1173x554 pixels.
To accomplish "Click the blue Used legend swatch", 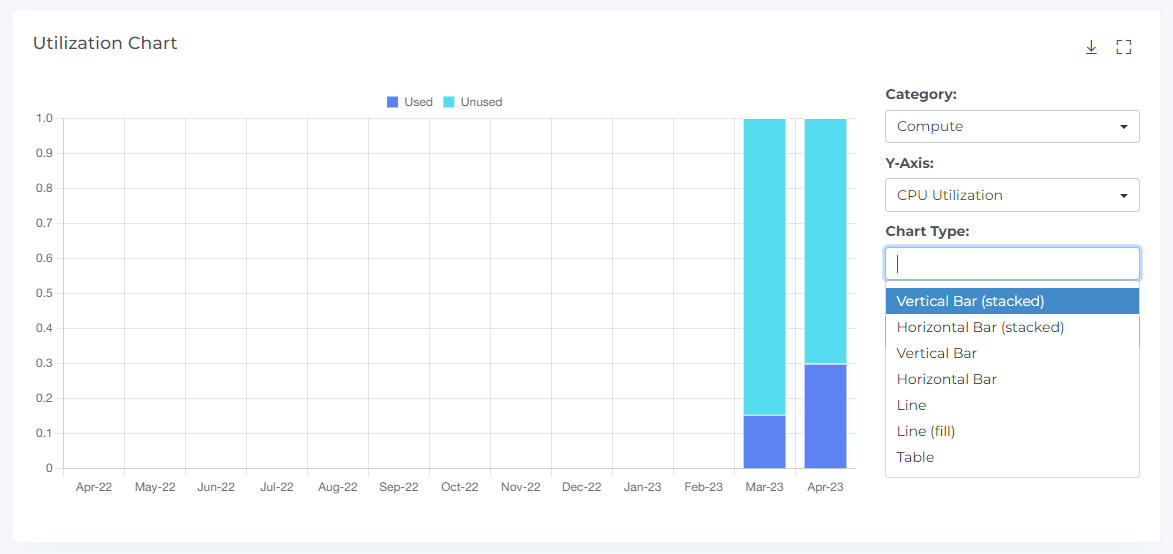I will 393,102.
